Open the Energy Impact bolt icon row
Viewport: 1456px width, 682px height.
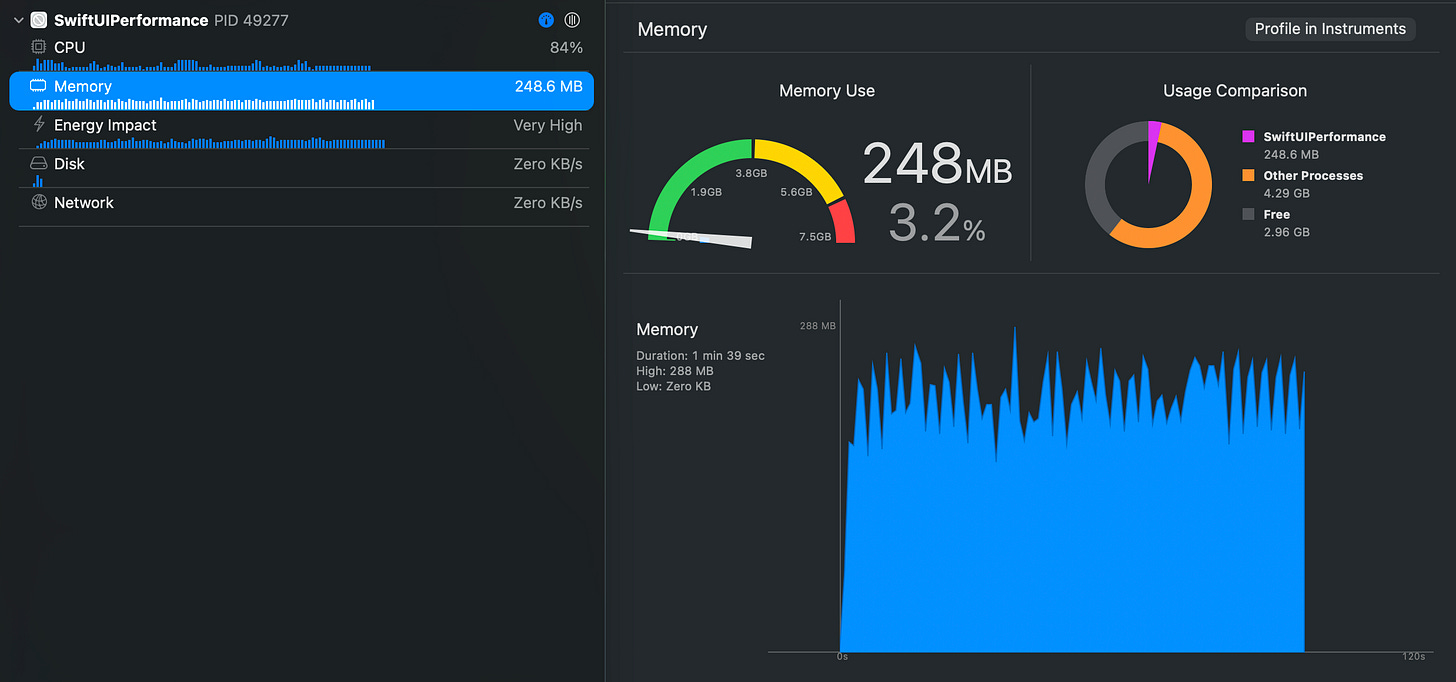[301, 129]
